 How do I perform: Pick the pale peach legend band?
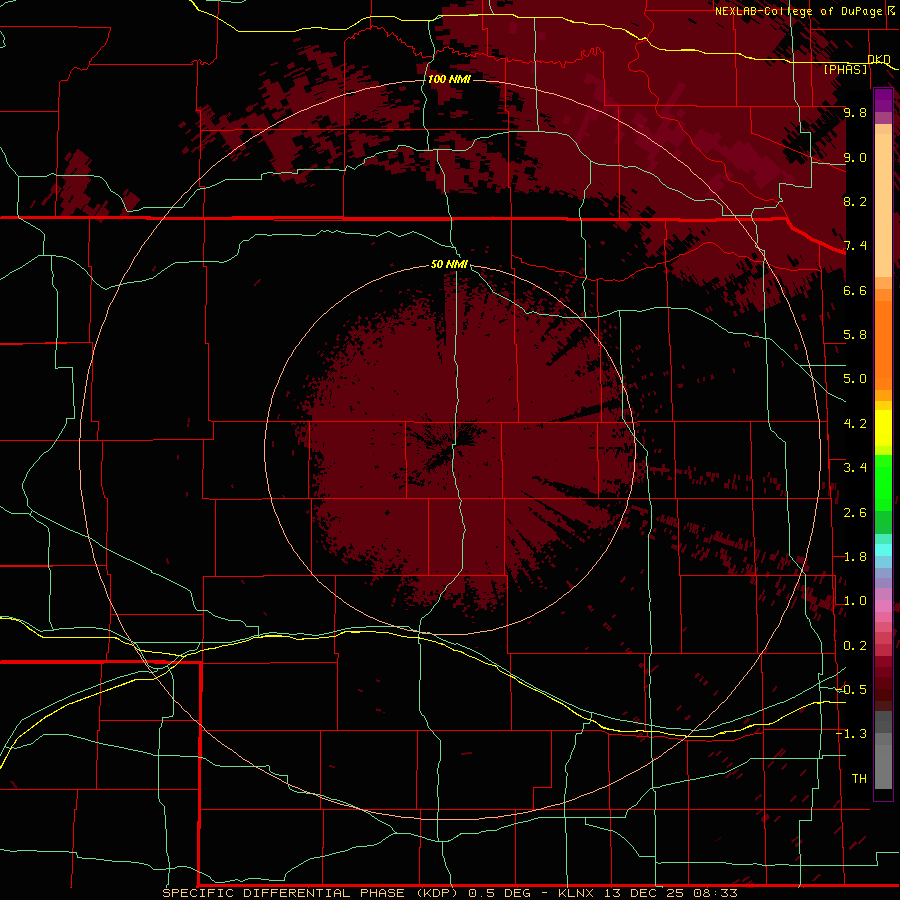(x=883, y=205)
